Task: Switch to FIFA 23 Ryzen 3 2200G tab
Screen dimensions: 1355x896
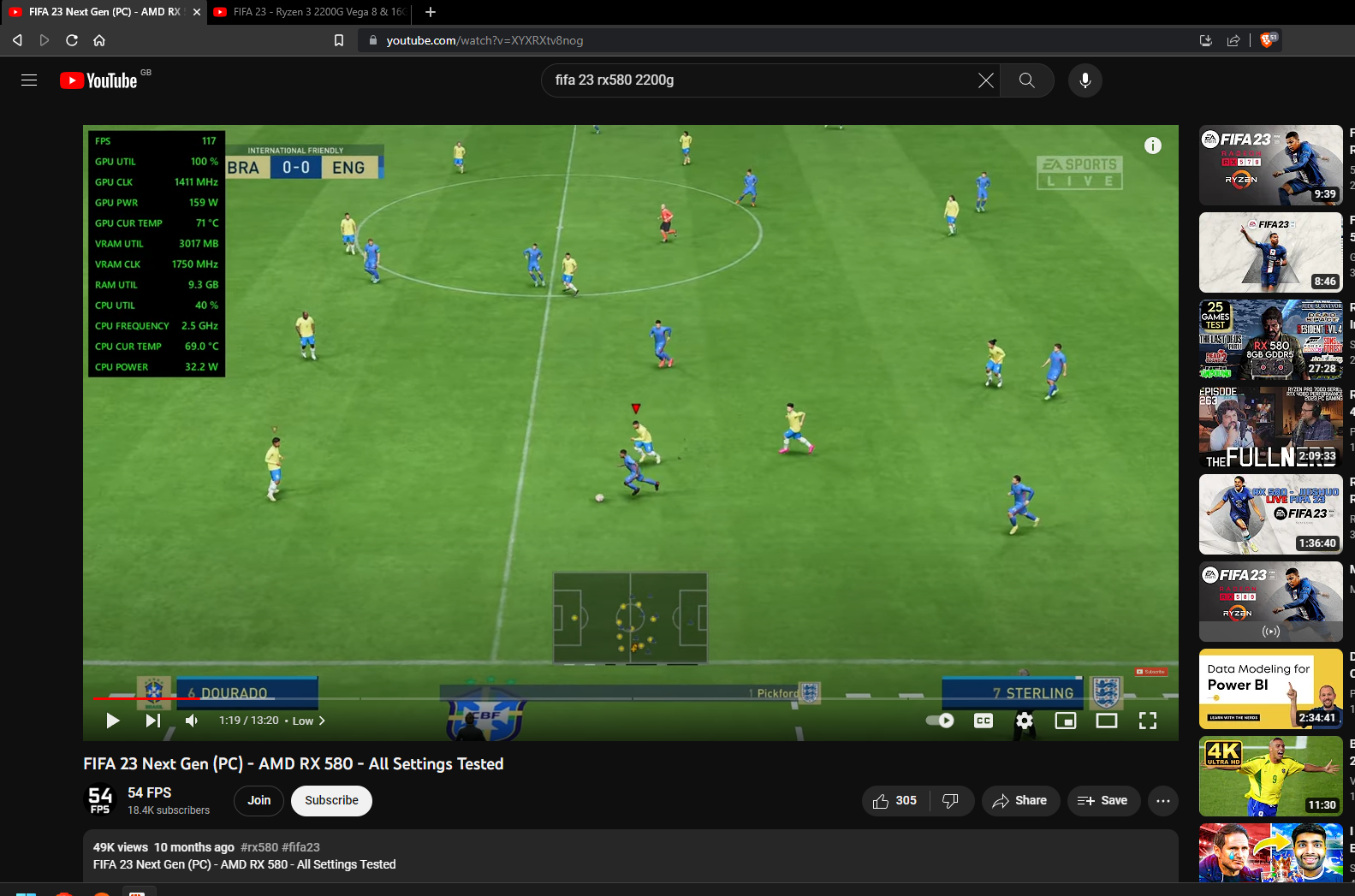Action: click(x=310, y=12)
